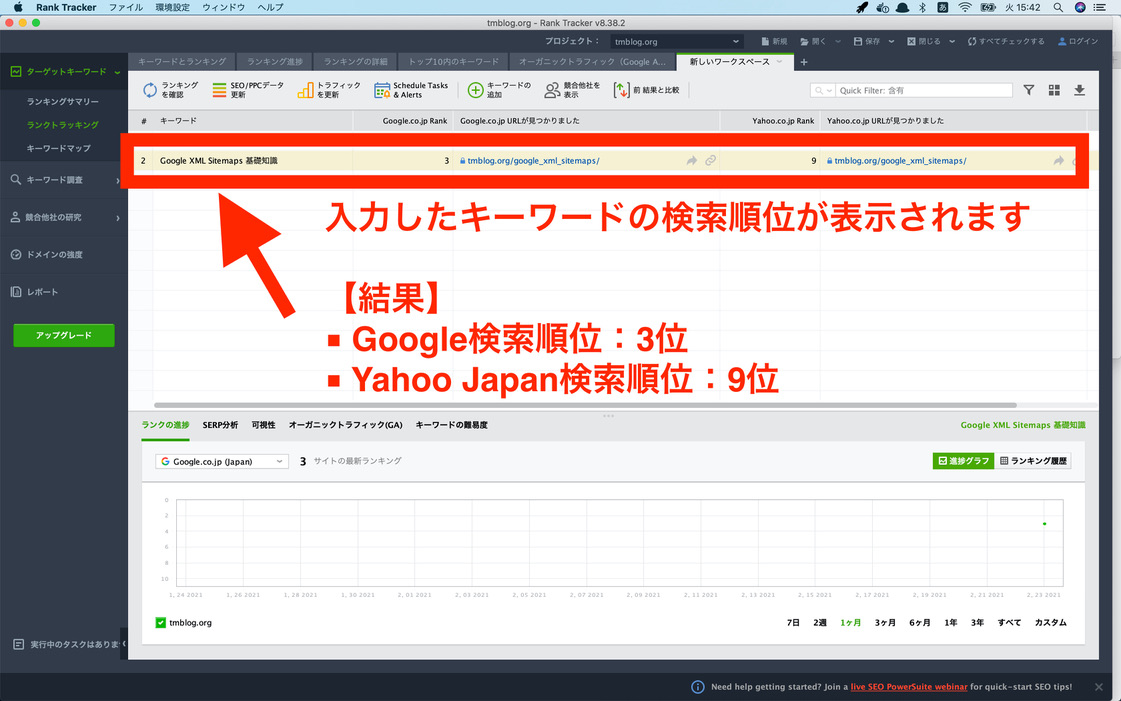Select the 1-year range

tap(950, 622)
